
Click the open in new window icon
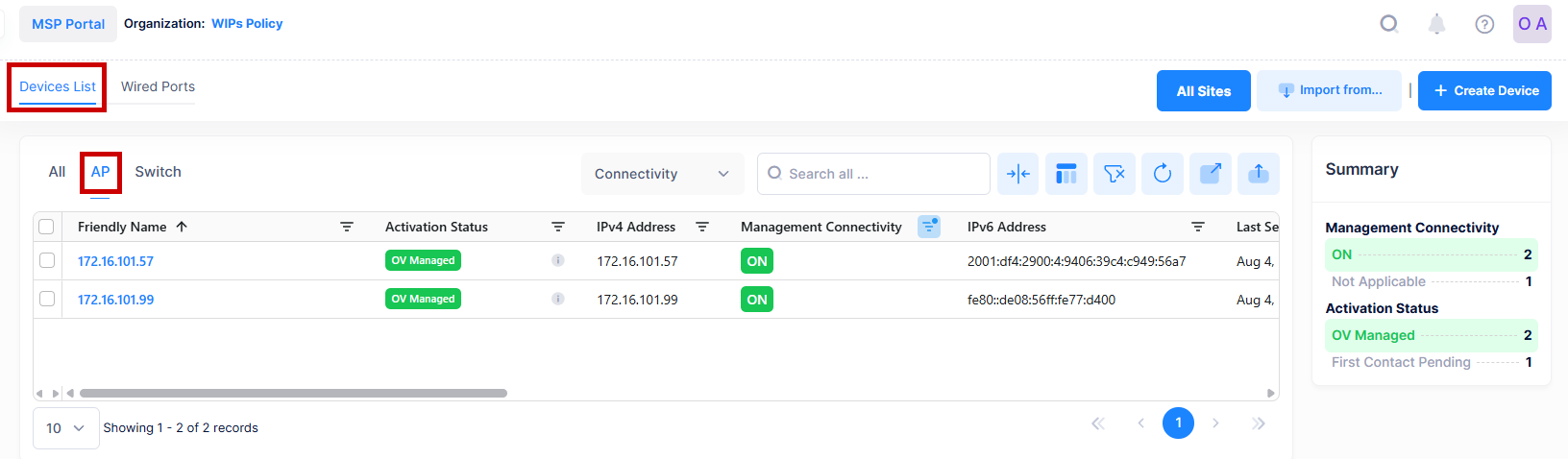1210,174
